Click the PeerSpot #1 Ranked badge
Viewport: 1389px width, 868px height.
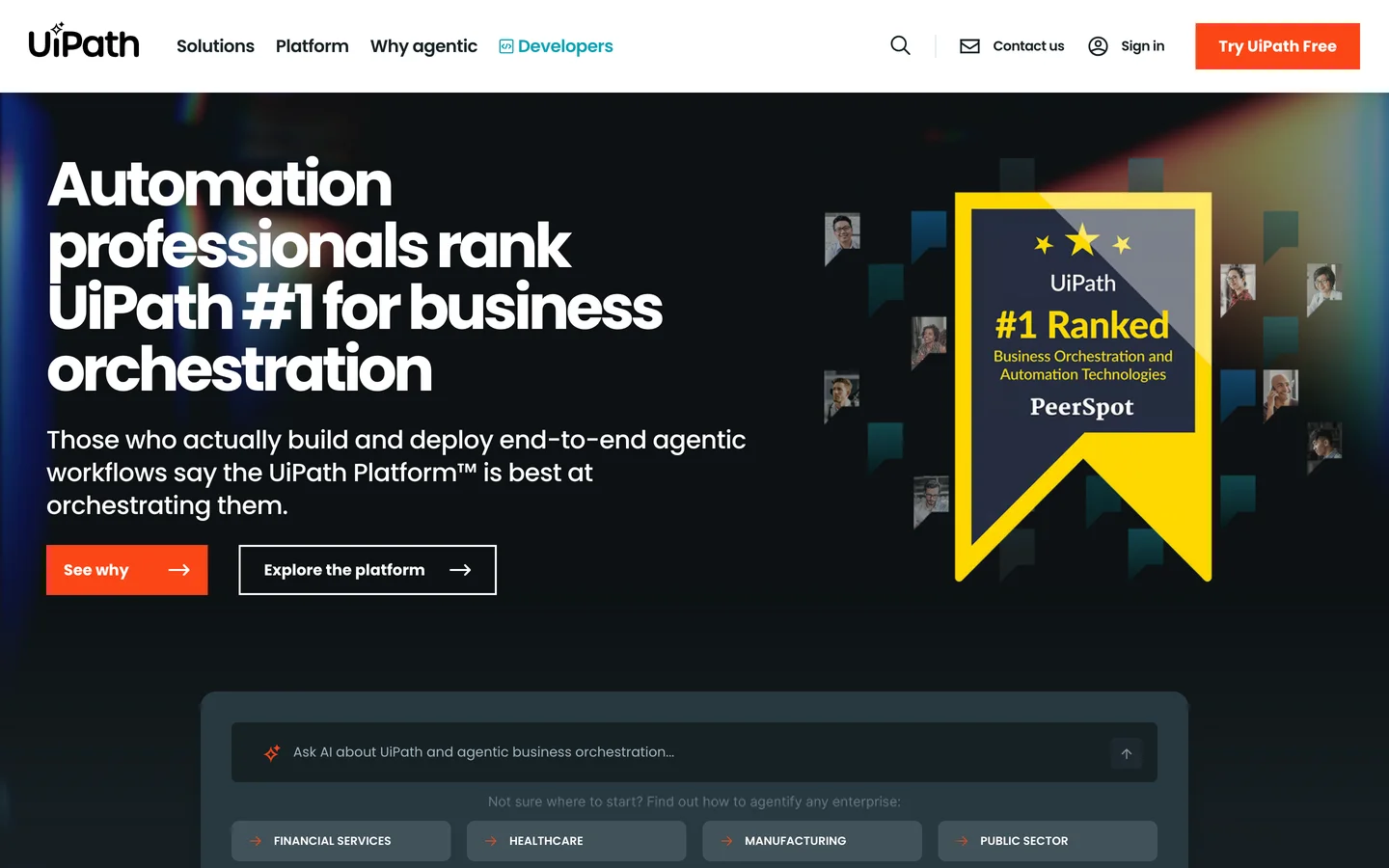click(1083, 386)
